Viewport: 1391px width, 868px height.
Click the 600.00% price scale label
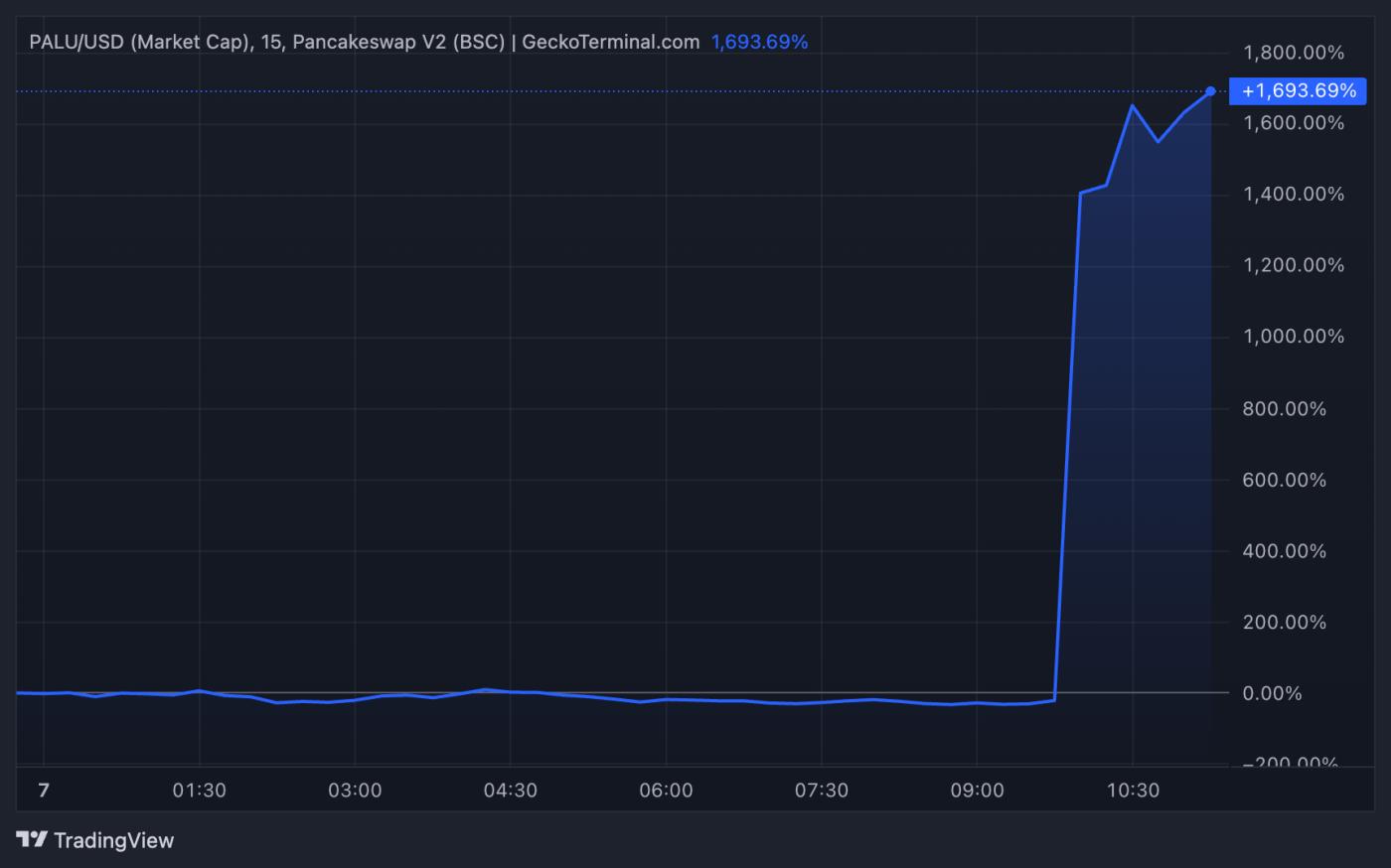point(1285,481)
